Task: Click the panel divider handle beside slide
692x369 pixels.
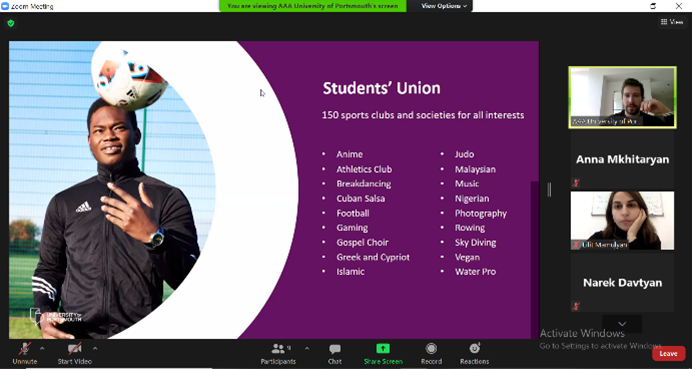Action: [549, 190]
